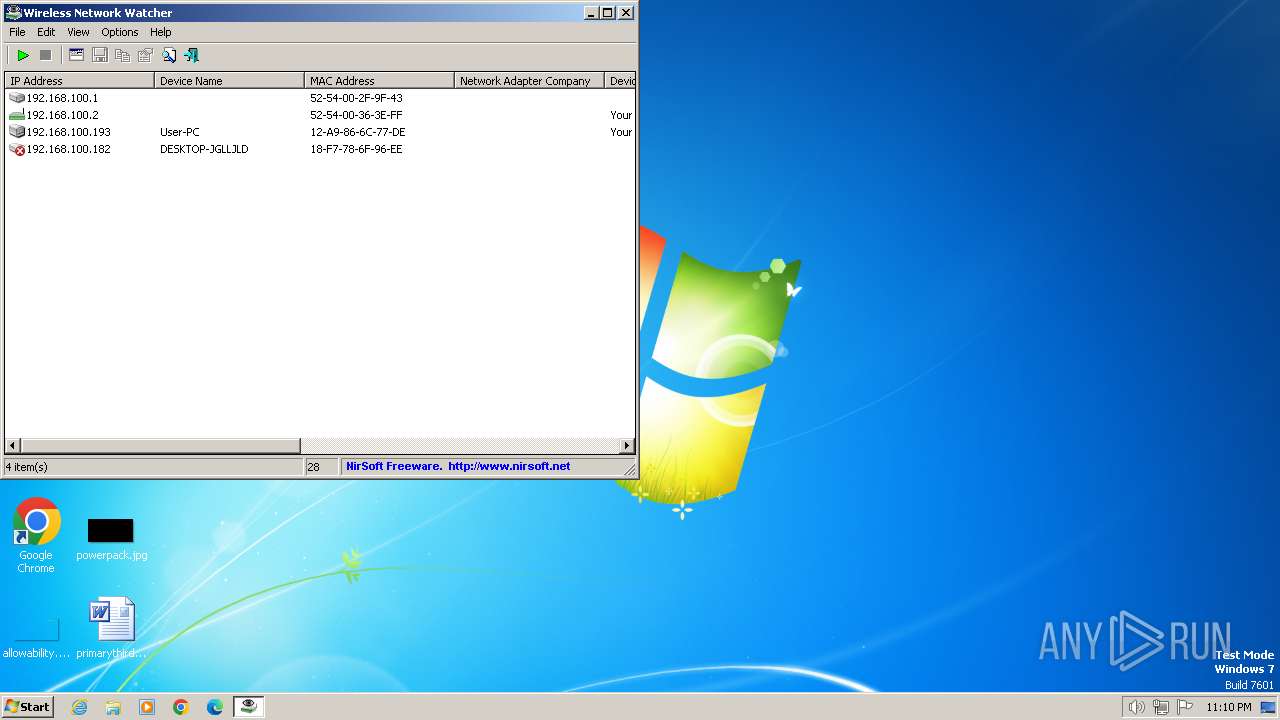The width and height of the screenshot is (1280, 720).
Task: Click the Copy Selected Items toolbar icon
Action: [122, 55]
